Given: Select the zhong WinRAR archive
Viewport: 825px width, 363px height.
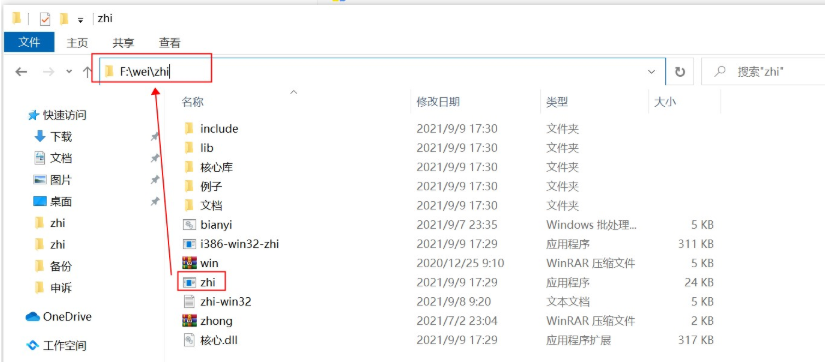Looking at the screenshot, I should [x=216, y=320].
